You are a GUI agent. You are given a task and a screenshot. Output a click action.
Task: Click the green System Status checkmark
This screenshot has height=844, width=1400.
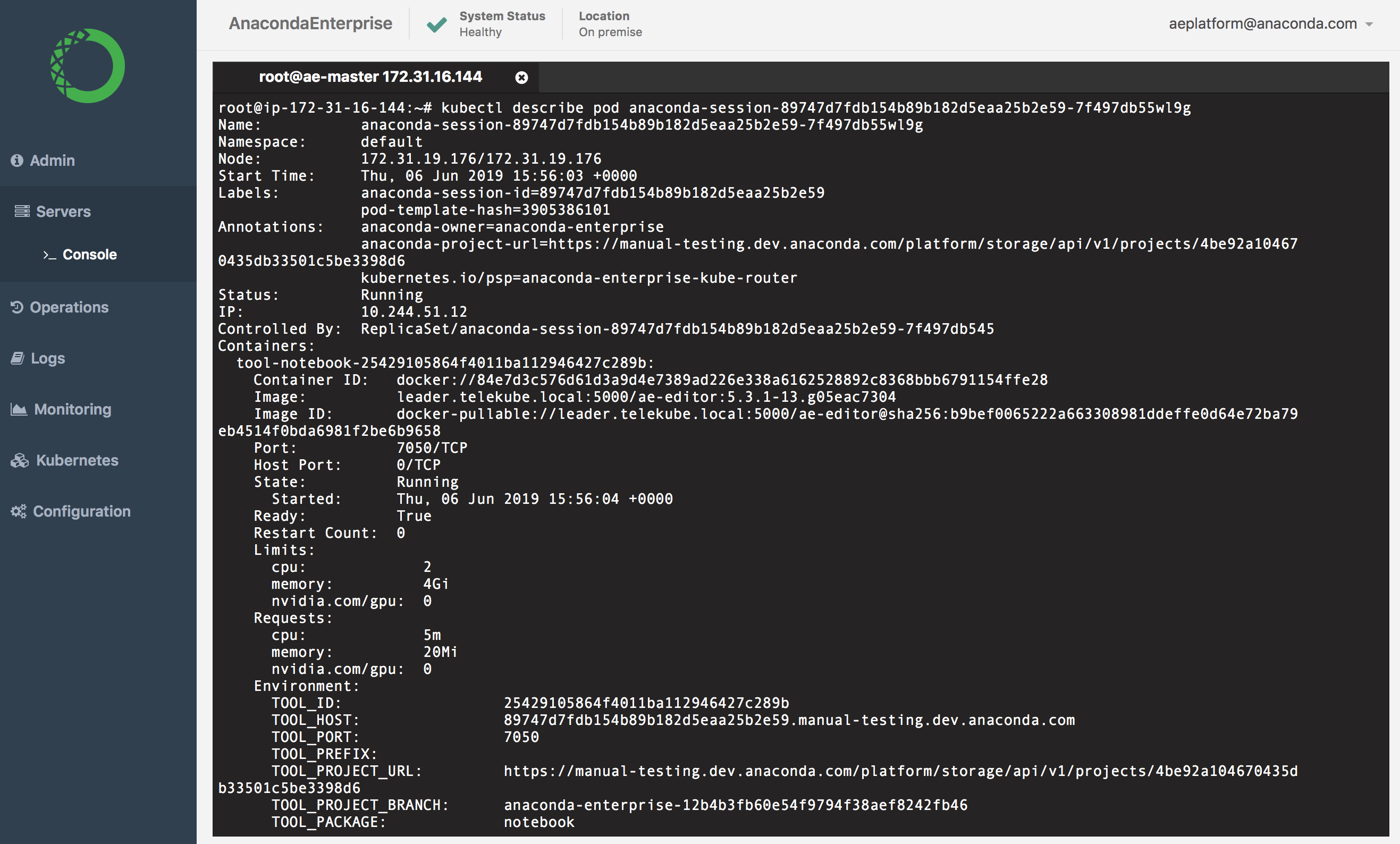436,24
